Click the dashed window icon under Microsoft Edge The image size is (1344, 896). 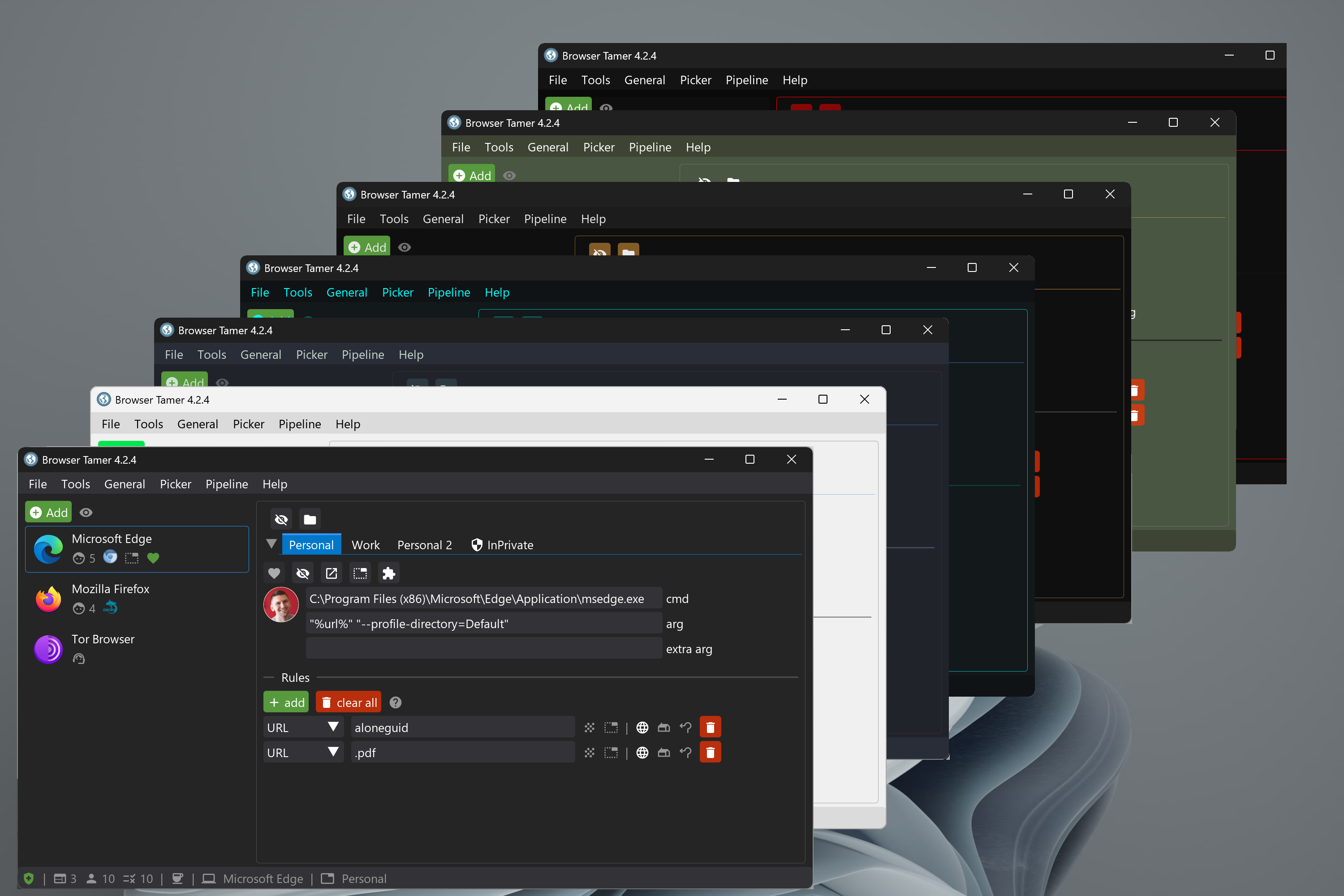pyautogui.click(x=131, y=558)
